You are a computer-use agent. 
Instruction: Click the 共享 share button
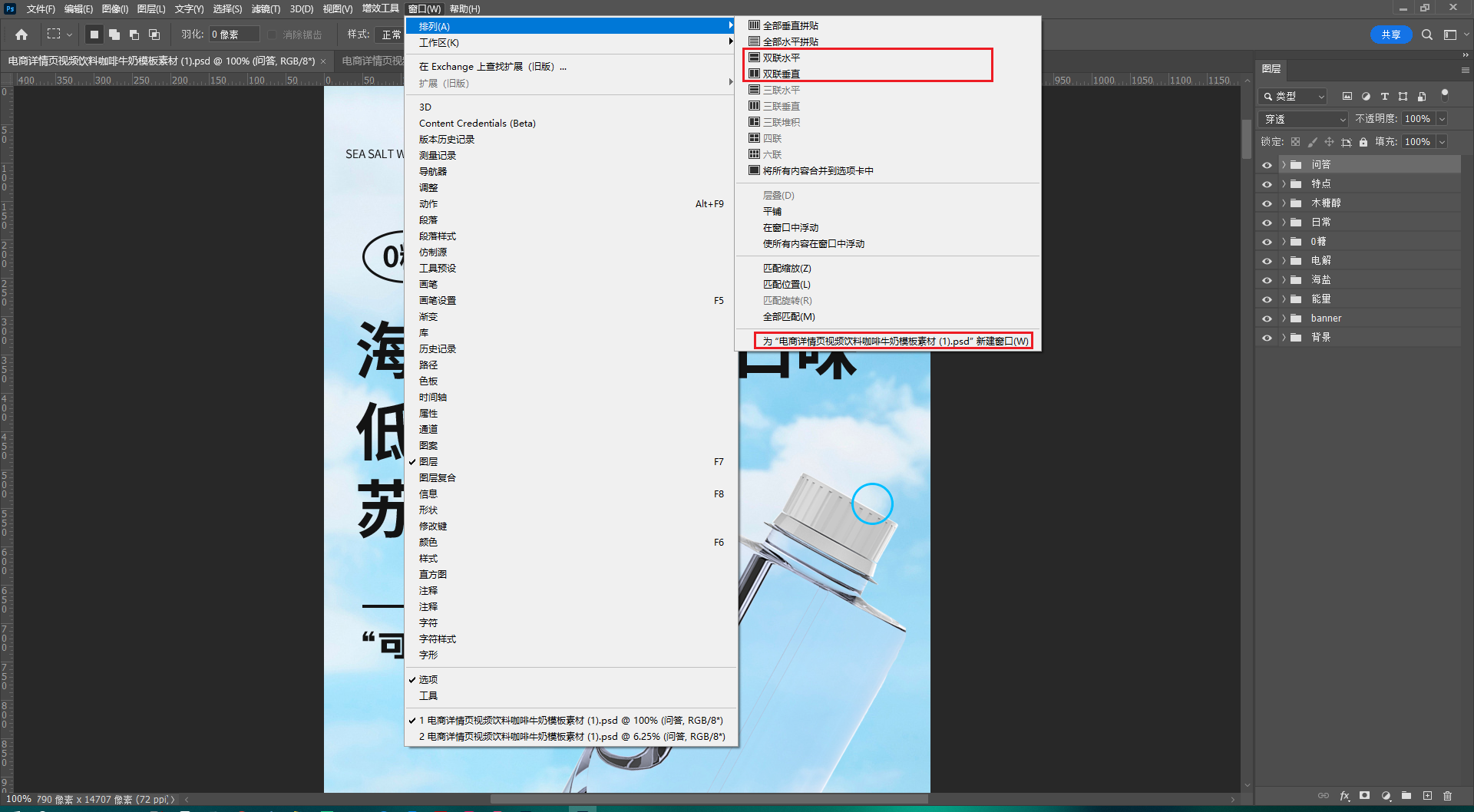pos(1391,35)
